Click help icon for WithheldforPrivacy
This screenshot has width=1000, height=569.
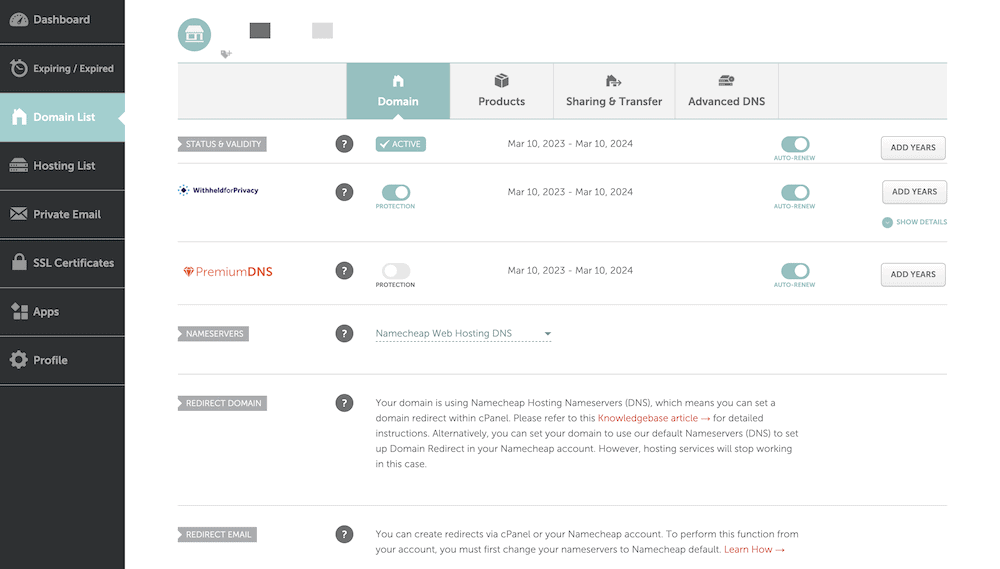coord(344,192)
